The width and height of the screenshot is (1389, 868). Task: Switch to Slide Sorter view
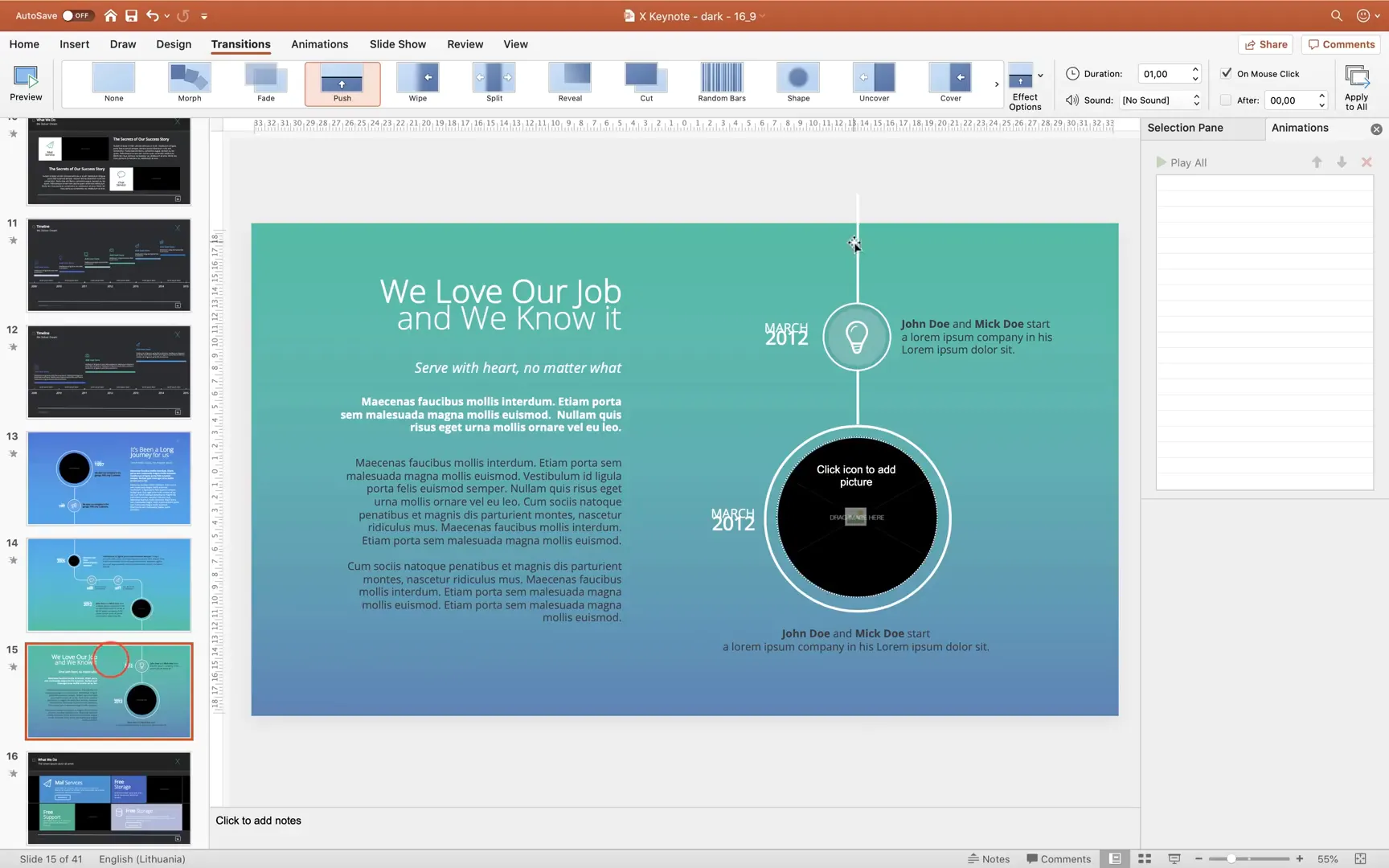(1145, 859)
